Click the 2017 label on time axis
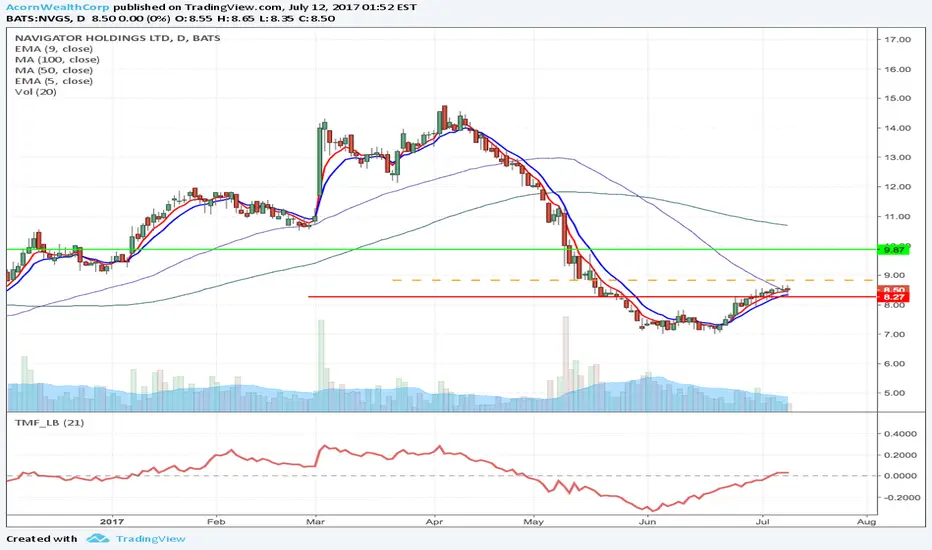This screenshot has height=550, width=932. (x=112, y=522)
